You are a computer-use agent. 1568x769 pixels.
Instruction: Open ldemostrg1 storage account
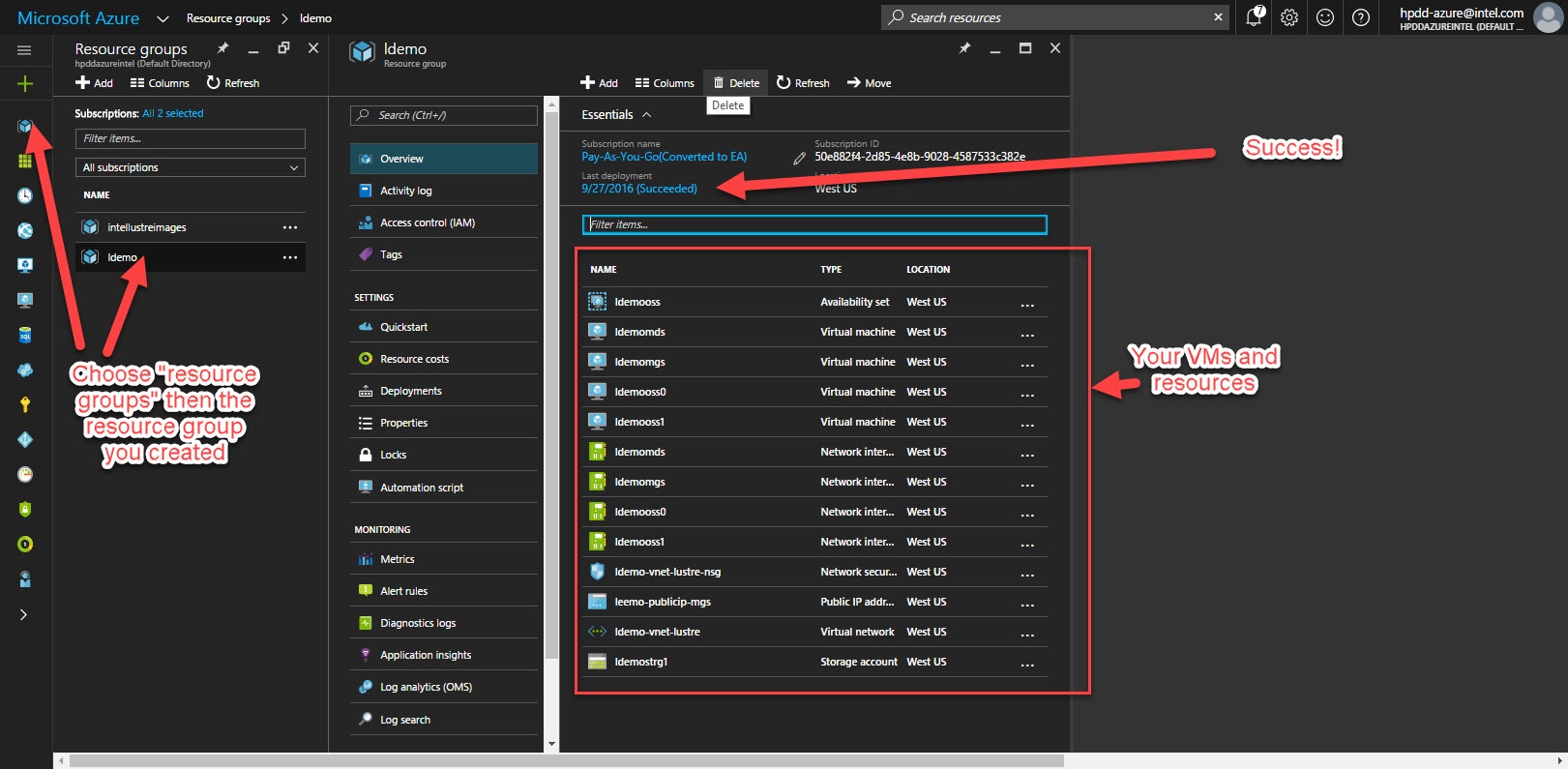coord(813,662)
